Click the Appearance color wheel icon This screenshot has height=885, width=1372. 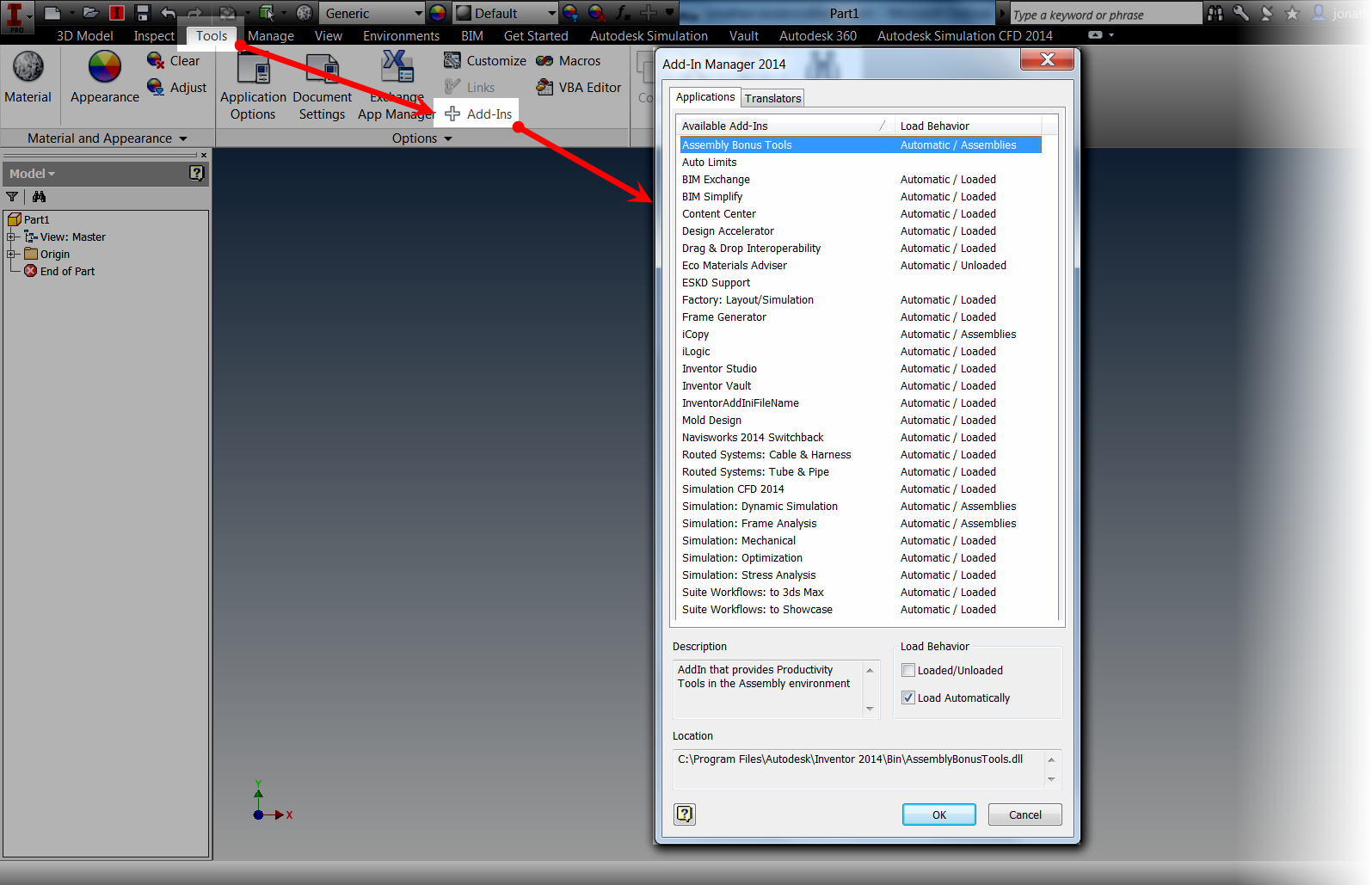(105, 66)
